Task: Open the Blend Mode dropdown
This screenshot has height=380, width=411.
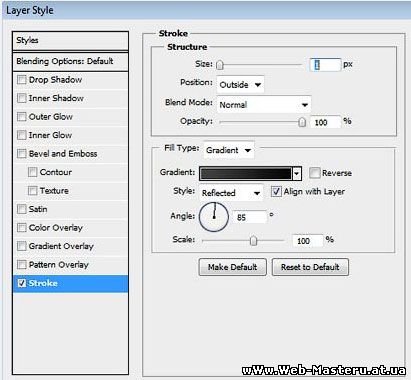Action: click(x=264, y=105)
